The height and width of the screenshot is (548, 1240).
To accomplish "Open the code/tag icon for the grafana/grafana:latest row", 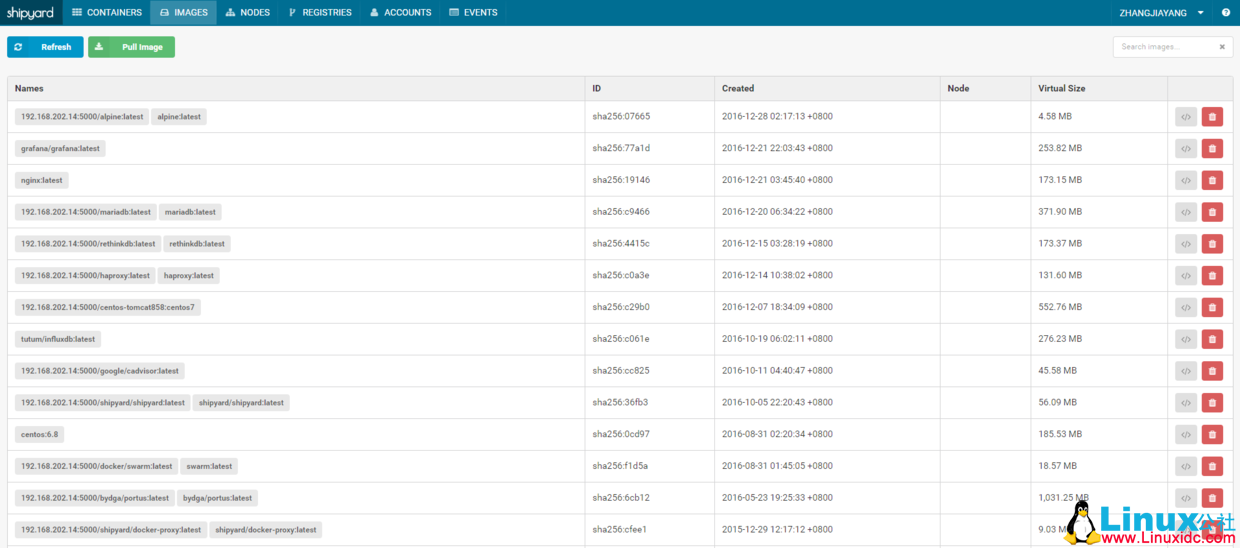I will [1185, 149].
